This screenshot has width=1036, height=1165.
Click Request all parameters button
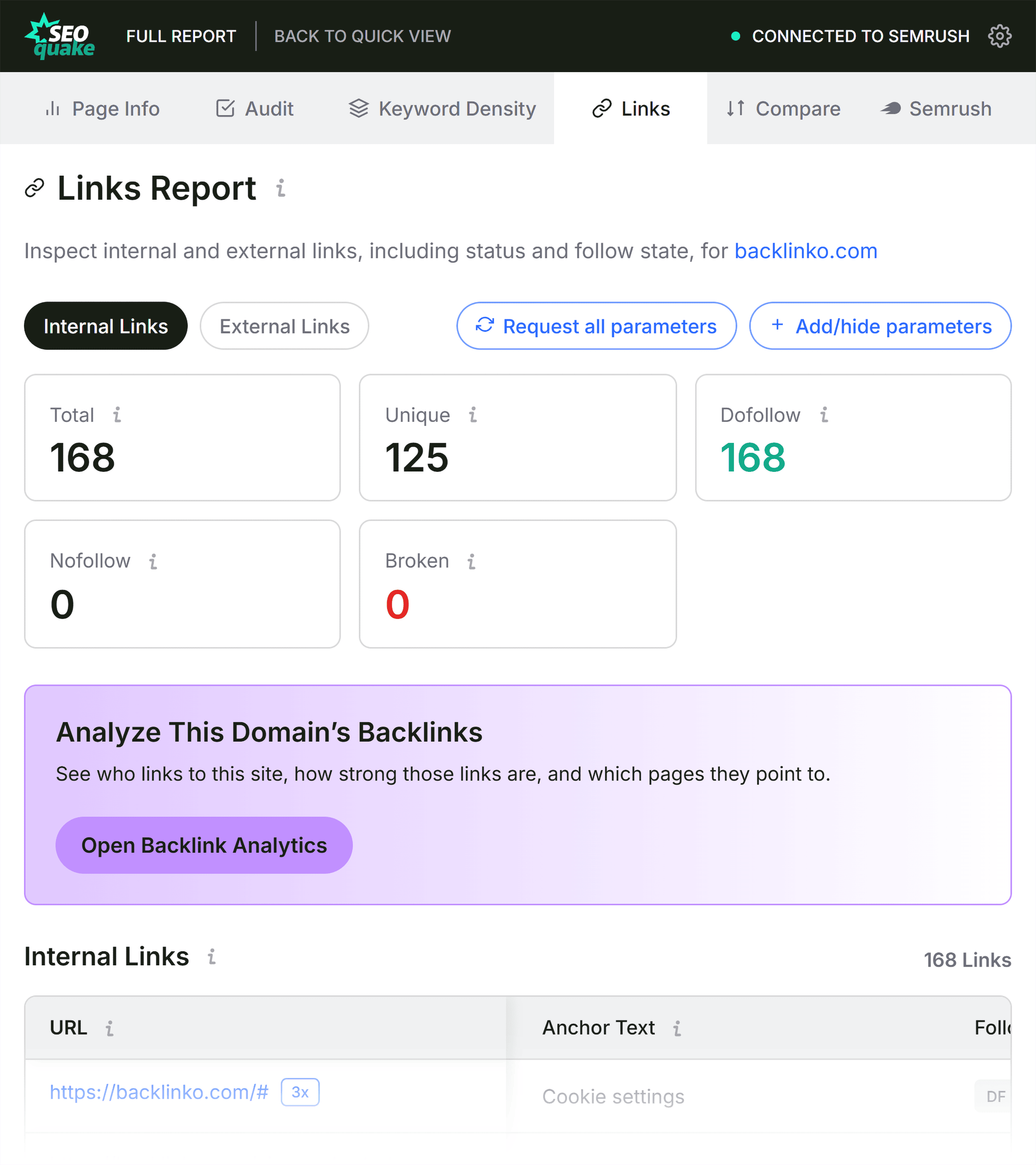point(596,326)
